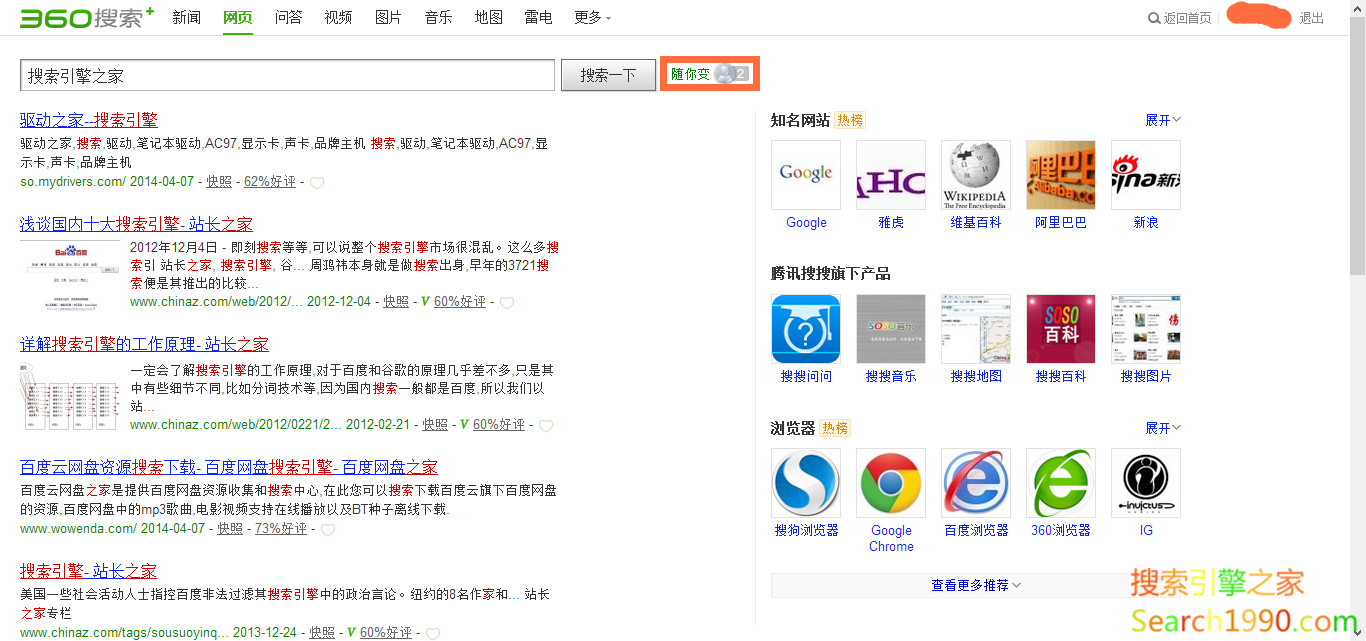Click the 搜搜问问 text label

pyautogui.click(x=806, y=376)
